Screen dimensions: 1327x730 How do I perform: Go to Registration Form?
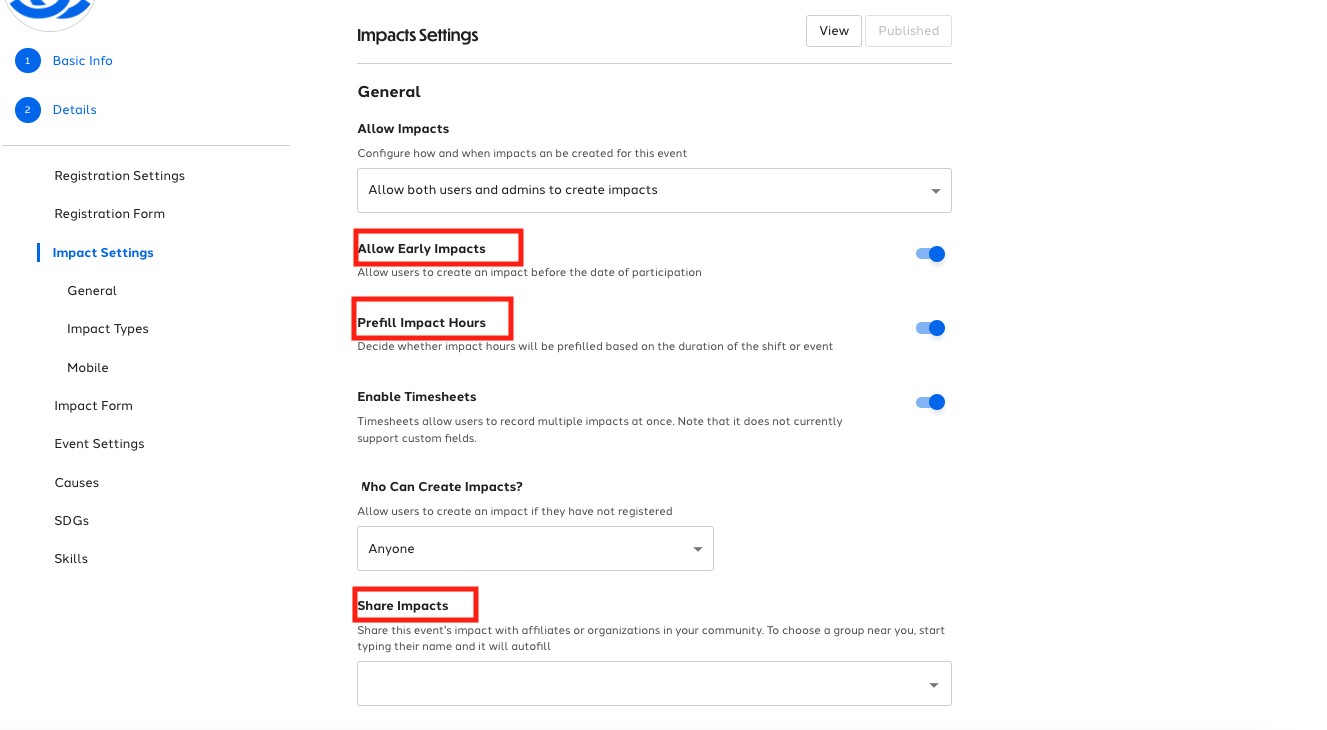[x=110, y=214]
